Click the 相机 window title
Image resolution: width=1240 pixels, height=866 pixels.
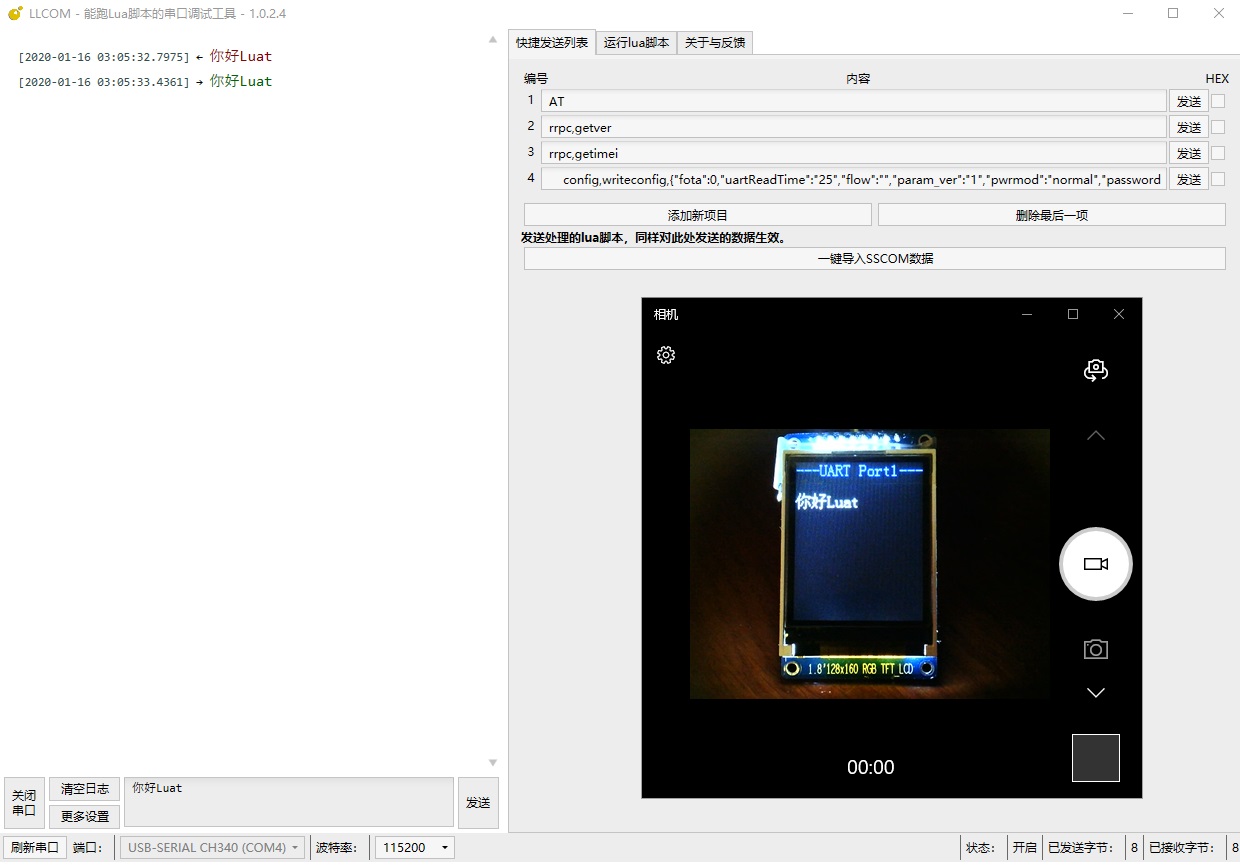(x=666, y=314)
